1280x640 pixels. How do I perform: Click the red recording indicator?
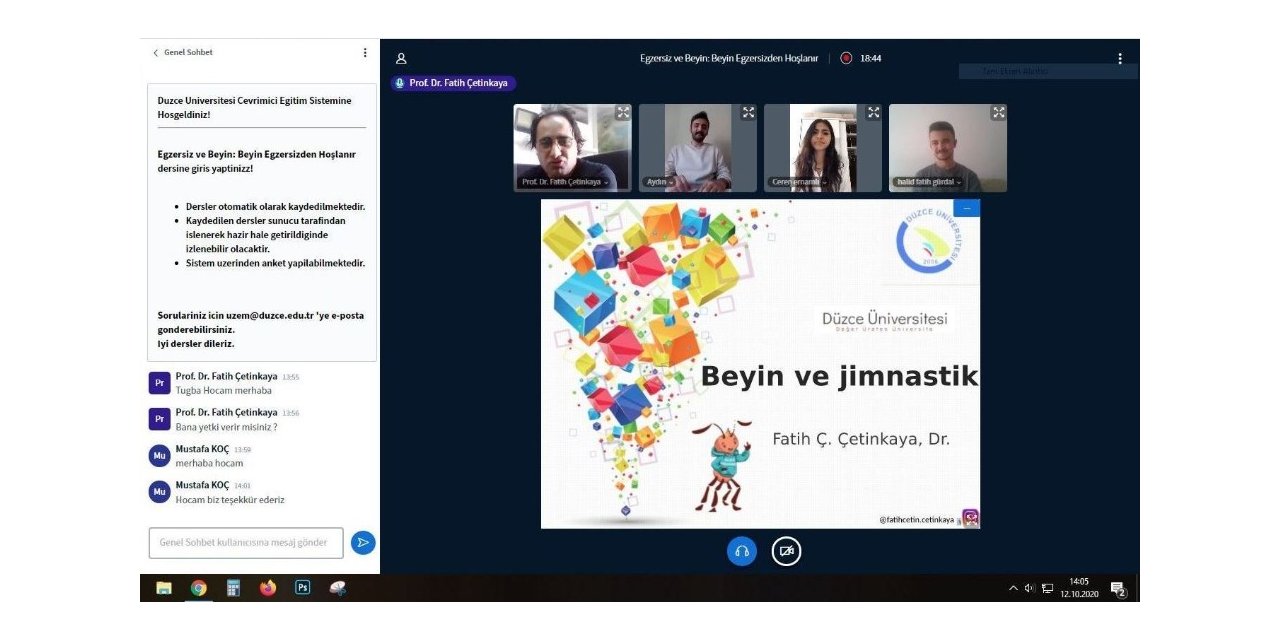tap(846, 58)
